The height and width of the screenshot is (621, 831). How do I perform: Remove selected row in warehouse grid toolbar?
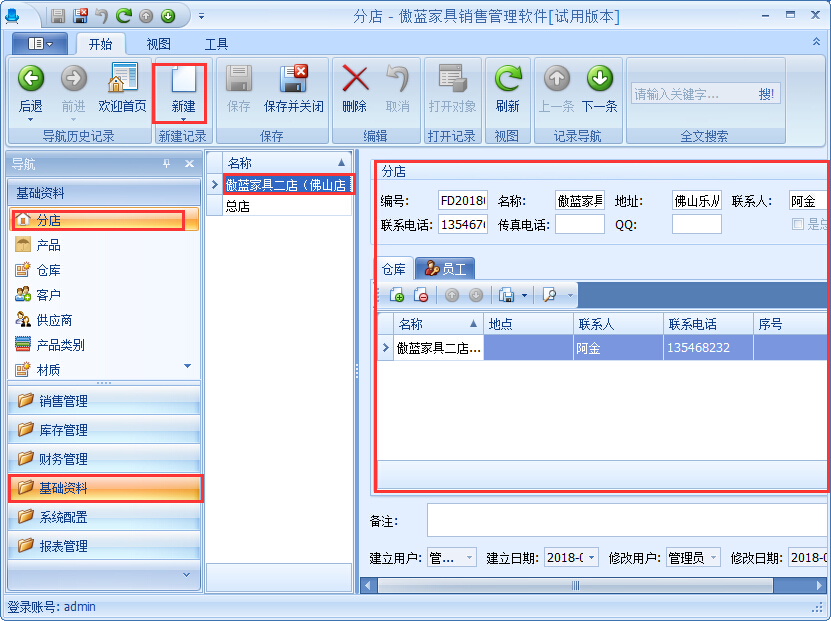point(421,295)
